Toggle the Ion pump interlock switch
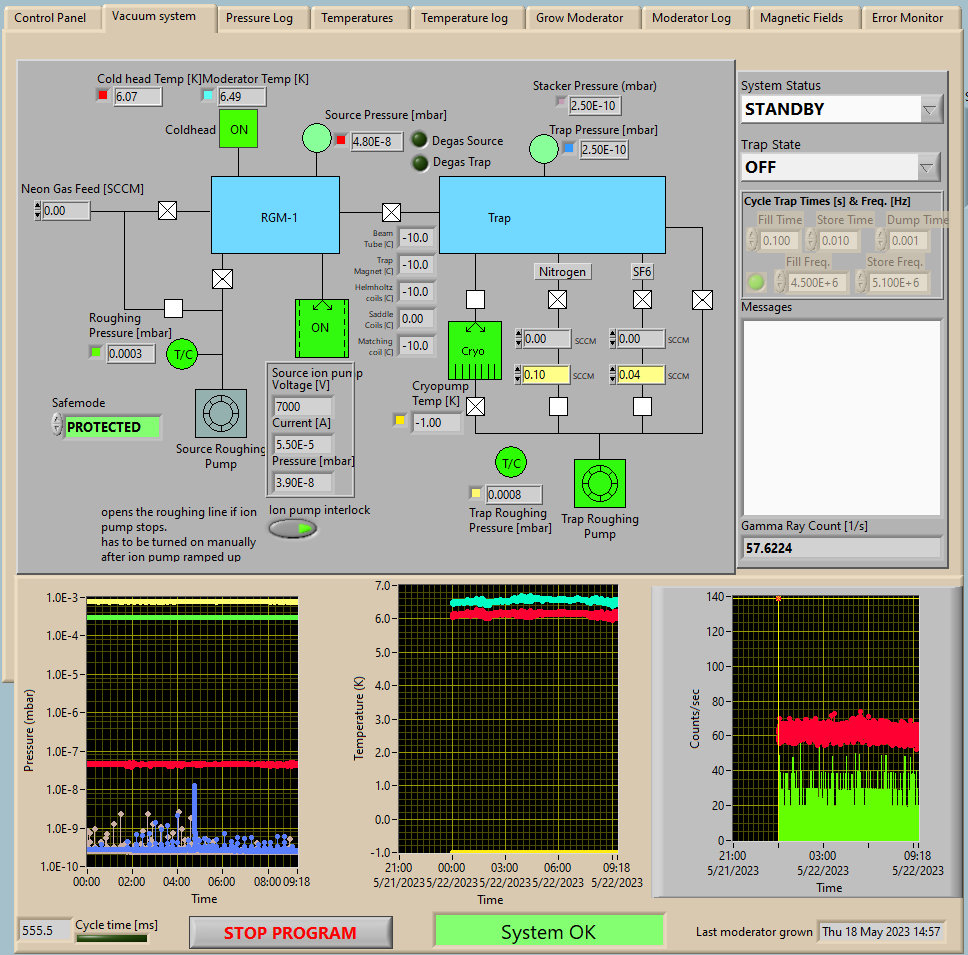 293,528
